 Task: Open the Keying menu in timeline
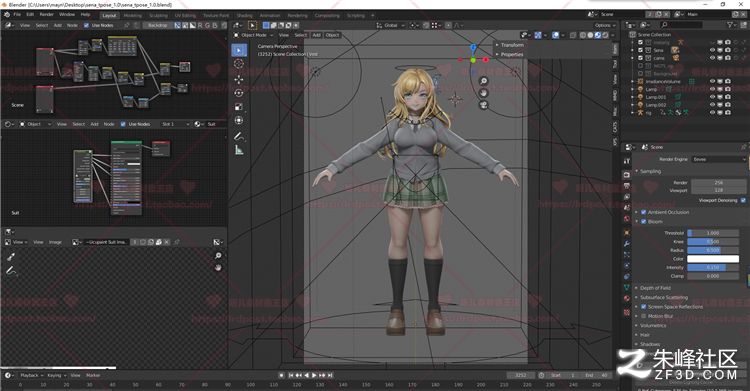tap(56, 375)
